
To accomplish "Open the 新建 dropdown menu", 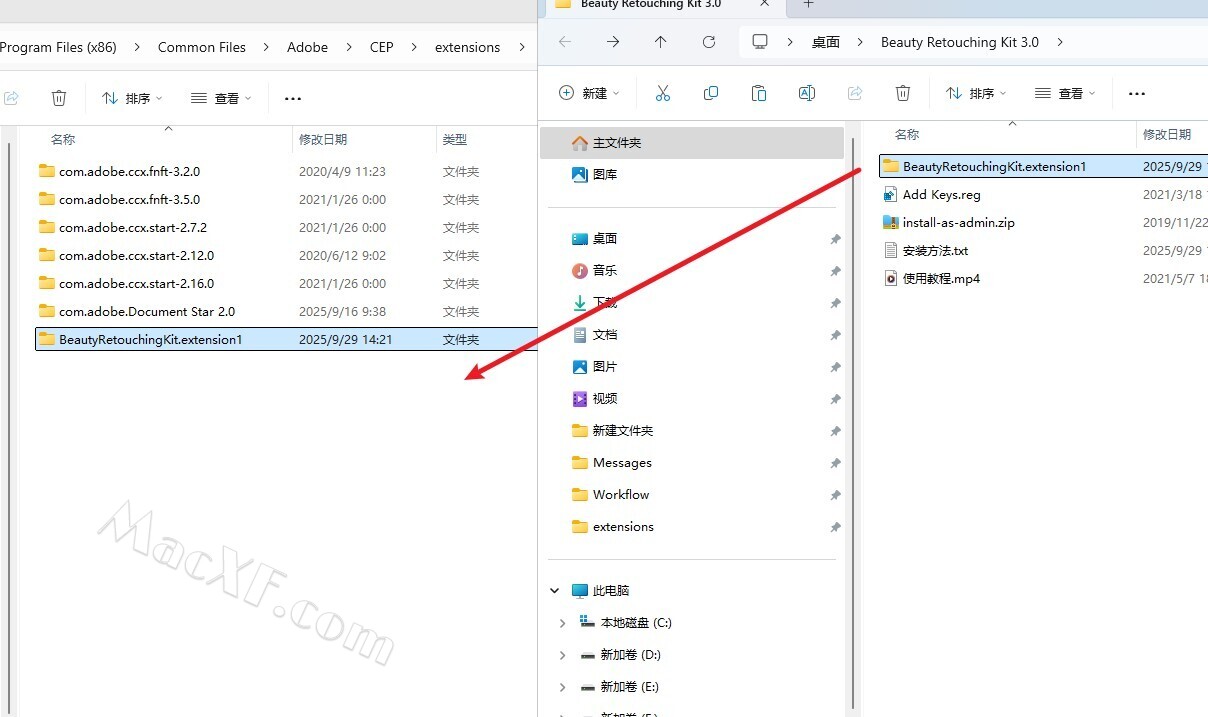I will point(589,93).
